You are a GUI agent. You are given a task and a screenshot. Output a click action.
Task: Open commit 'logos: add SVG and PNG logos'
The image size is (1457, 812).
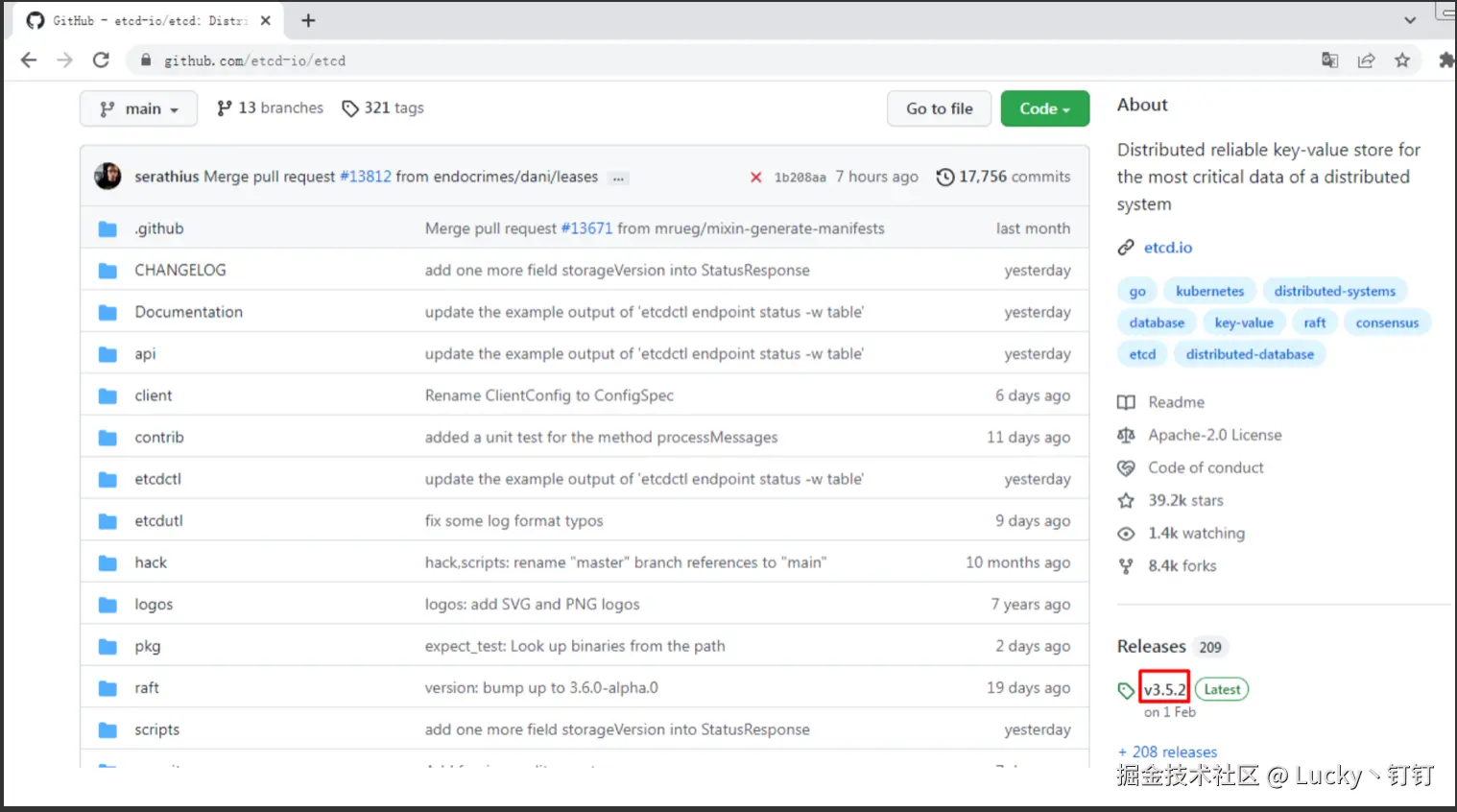pos(533,605)
